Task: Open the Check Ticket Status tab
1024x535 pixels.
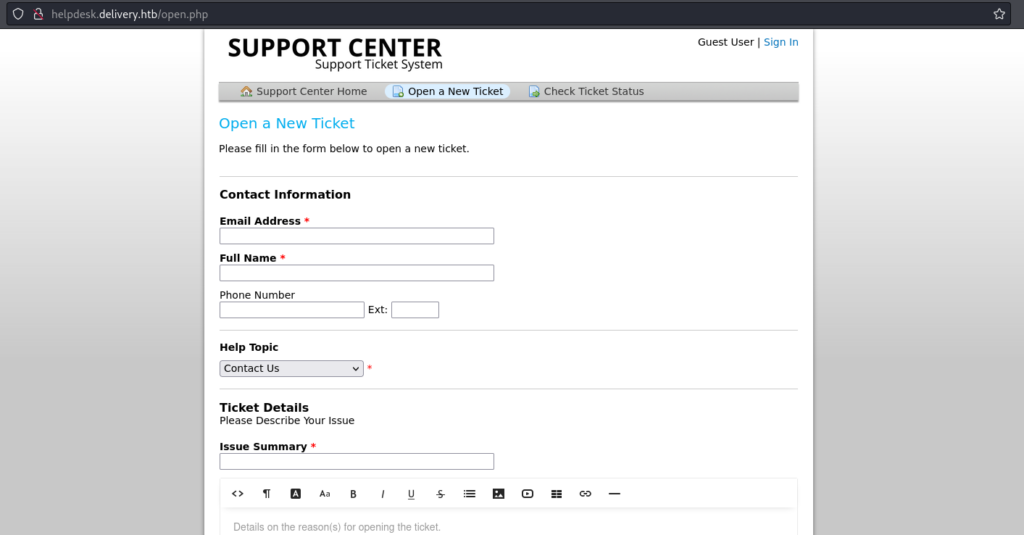Action: point(586,92)
